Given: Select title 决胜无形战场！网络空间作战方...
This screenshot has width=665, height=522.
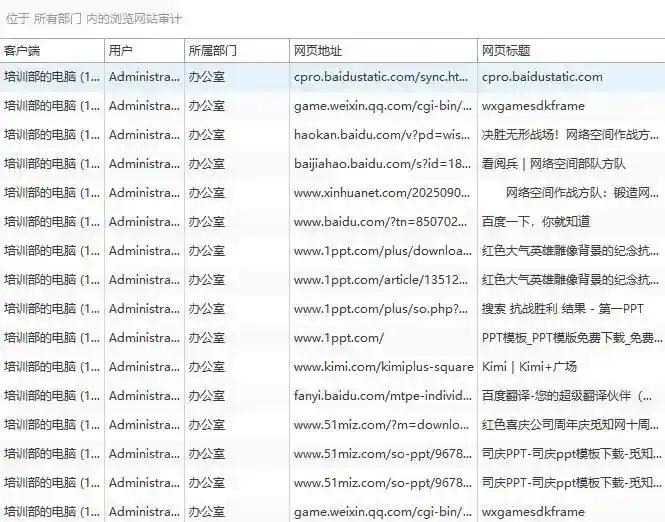Looking at the screenshot, I should 570,135.
